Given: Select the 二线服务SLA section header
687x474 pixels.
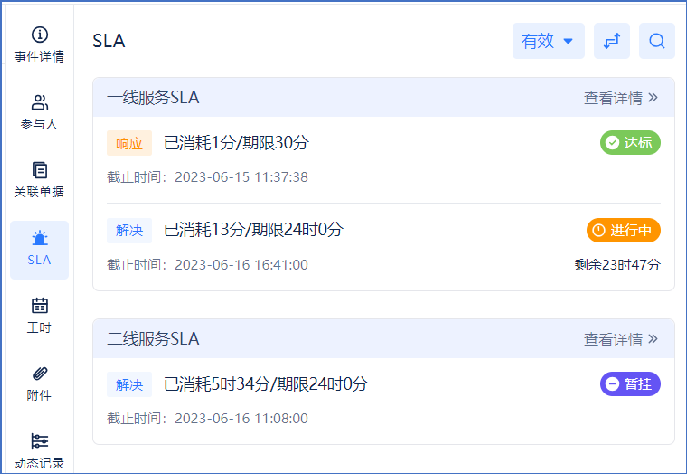Looking at the screenshot, I should [153, 339].
